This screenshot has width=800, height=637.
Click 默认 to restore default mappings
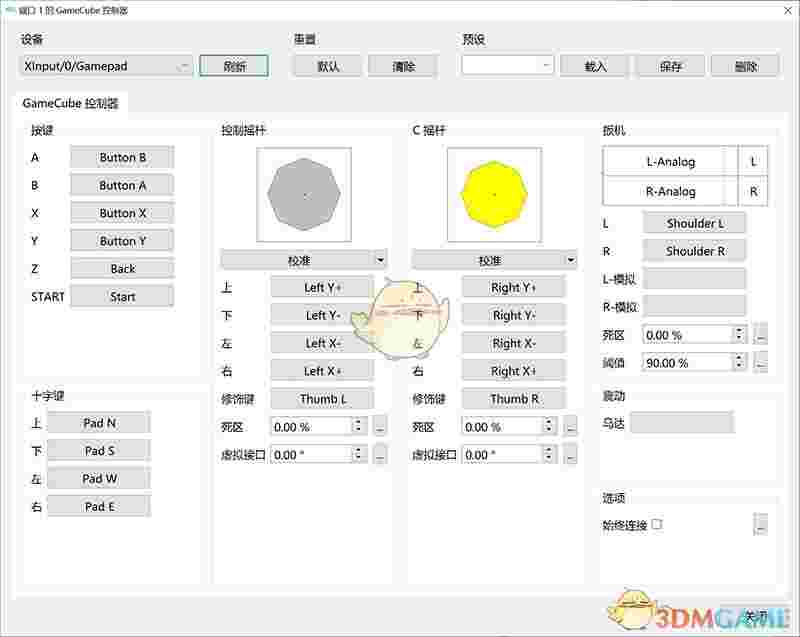(326, 65)
